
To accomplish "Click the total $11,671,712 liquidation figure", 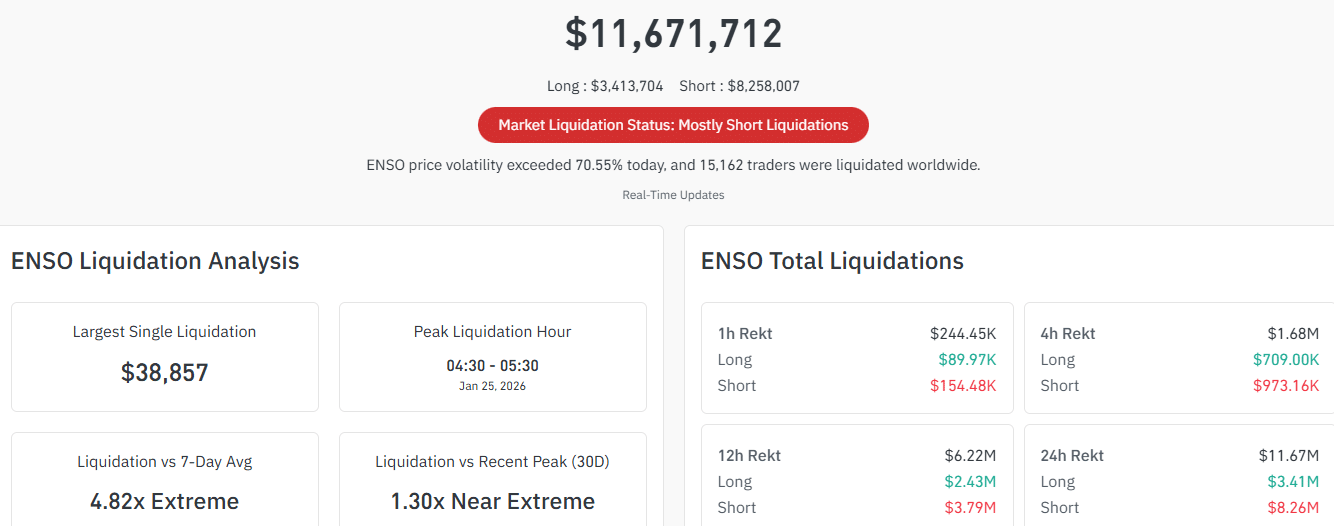I will point(673,34).
